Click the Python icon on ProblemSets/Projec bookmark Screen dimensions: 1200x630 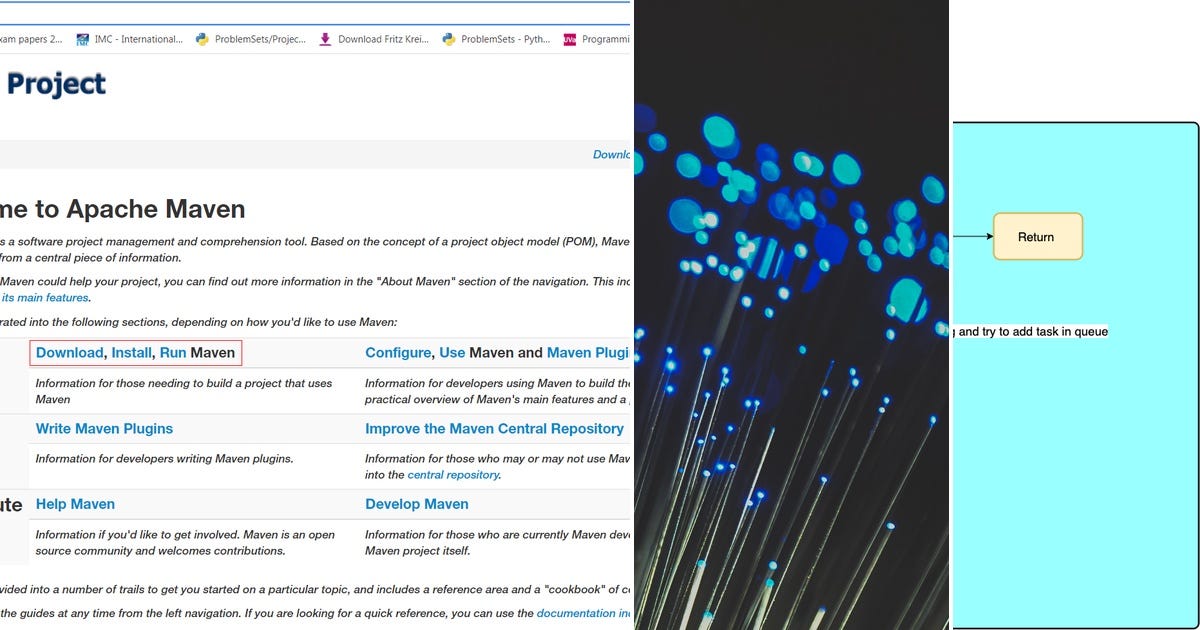[x=200, y=39]
